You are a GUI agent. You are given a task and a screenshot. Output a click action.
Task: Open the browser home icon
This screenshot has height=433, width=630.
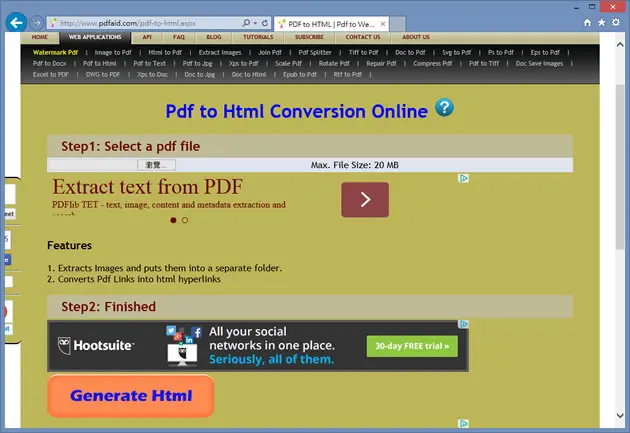point(587,22)
